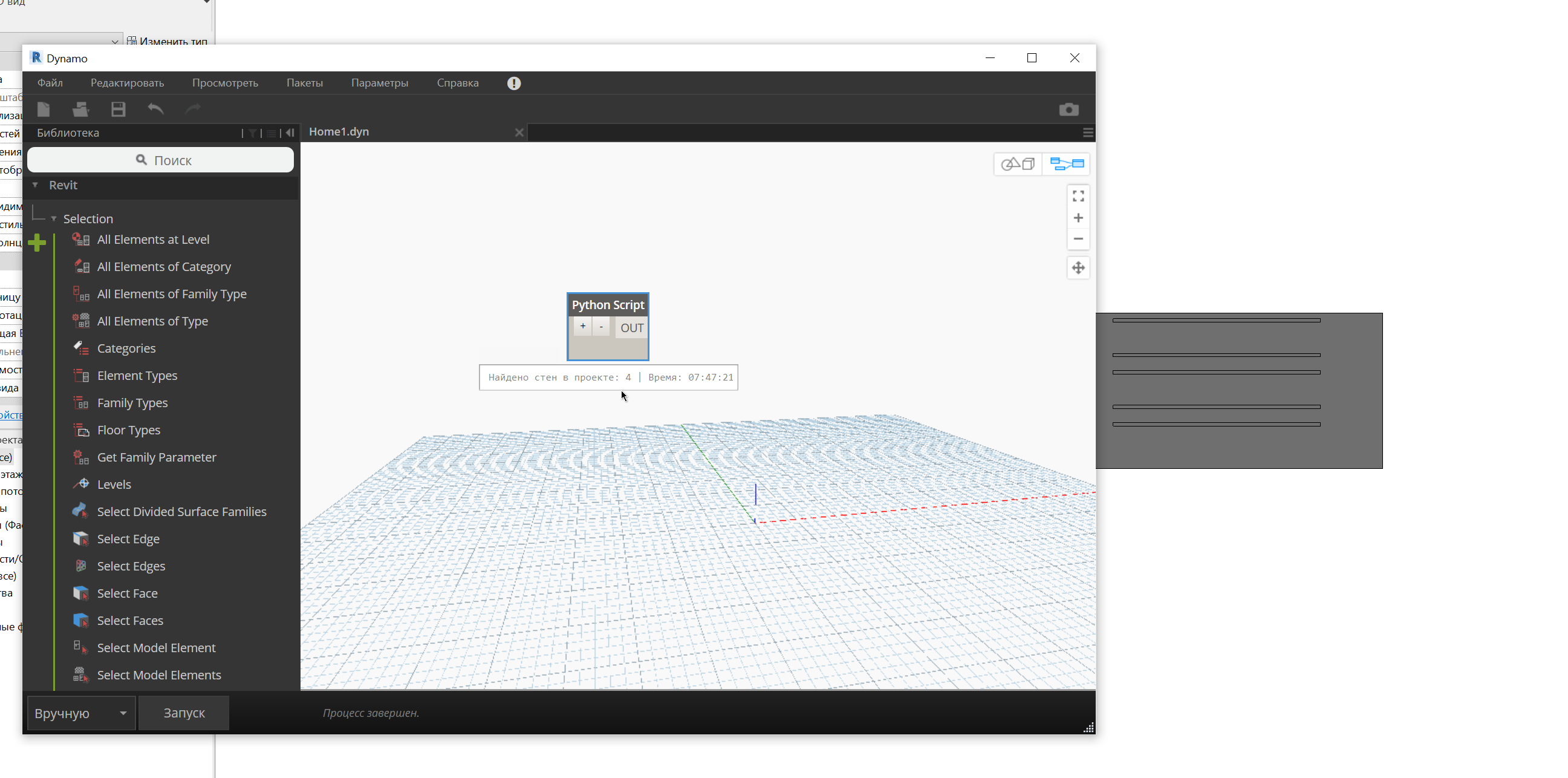Image resolution: width=1568 pixels, height=778 pixels.
Task: Switch to 3D background preview navigation
Action: coord(1018,164)
